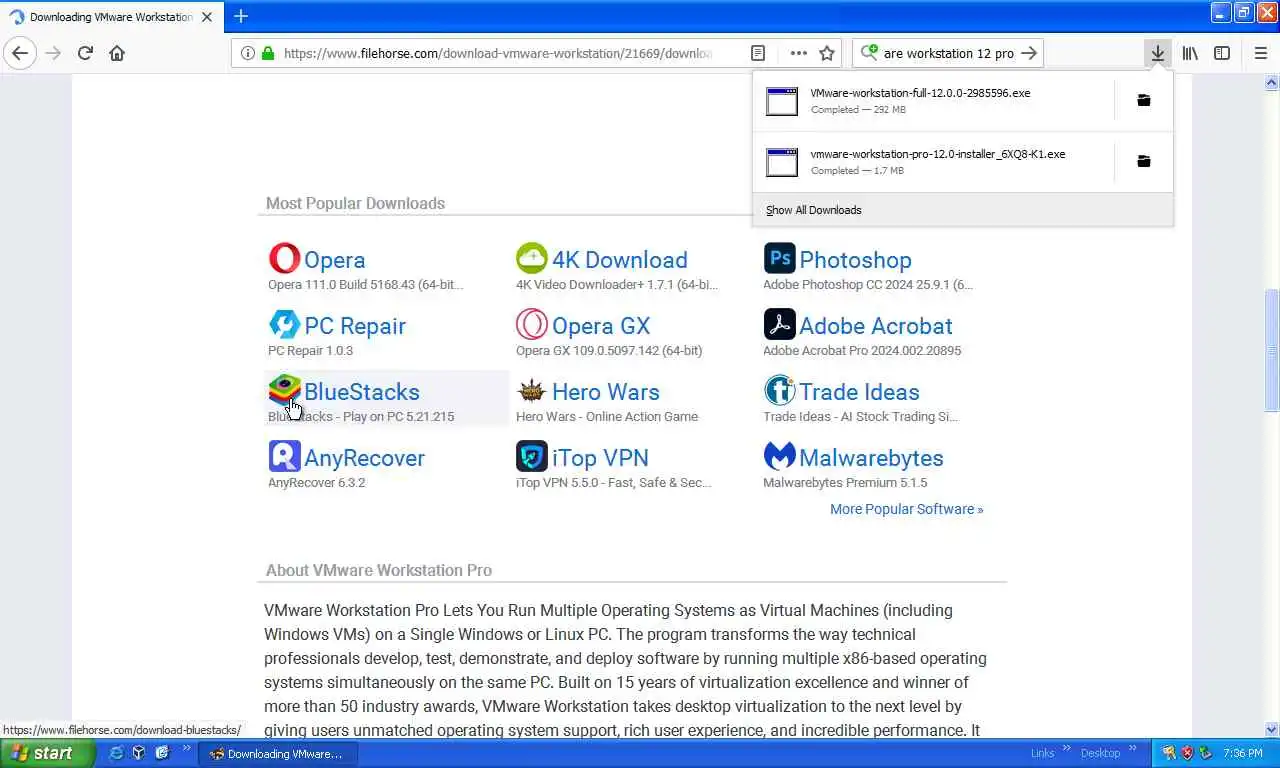Open the Opera download link

point(334,260)
